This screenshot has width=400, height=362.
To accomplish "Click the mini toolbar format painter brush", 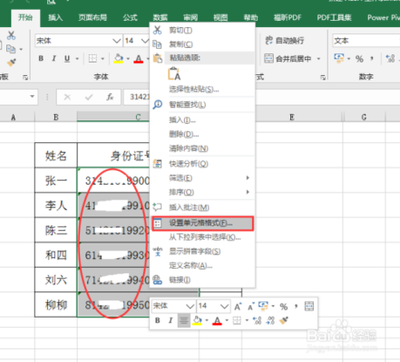I will click(x=284, y=321).
